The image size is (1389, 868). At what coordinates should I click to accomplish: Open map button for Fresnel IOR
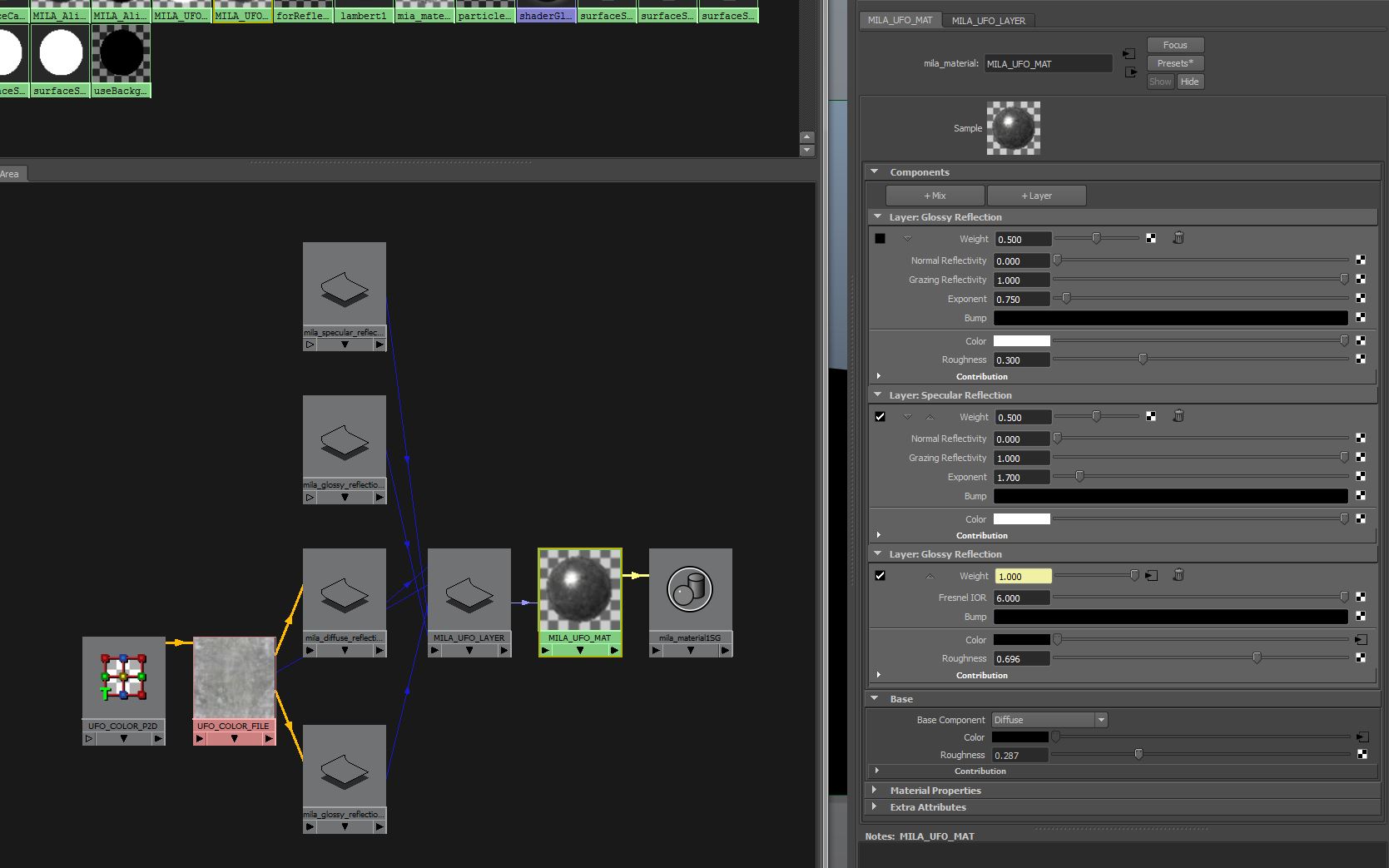click(x=1361, y=597)
